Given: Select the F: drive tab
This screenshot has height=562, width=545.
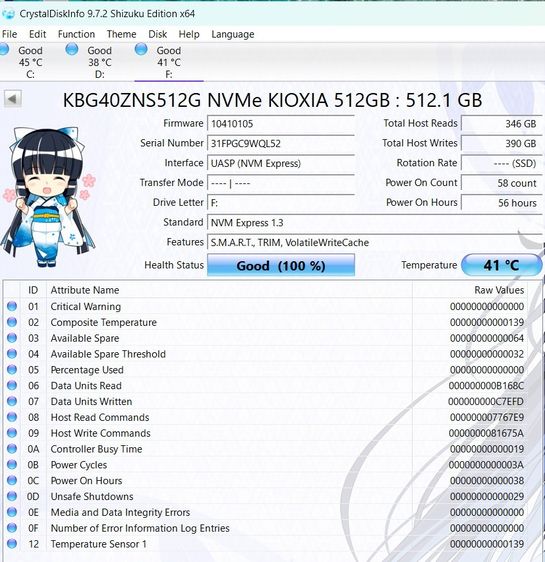Looking at the screenshot, I should tap(169, 62).
